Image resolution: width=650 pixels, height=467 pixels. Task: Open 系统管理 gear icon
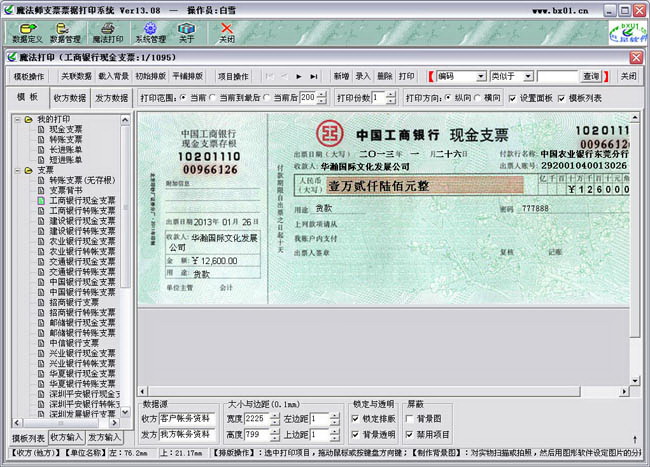click(150, 33)
